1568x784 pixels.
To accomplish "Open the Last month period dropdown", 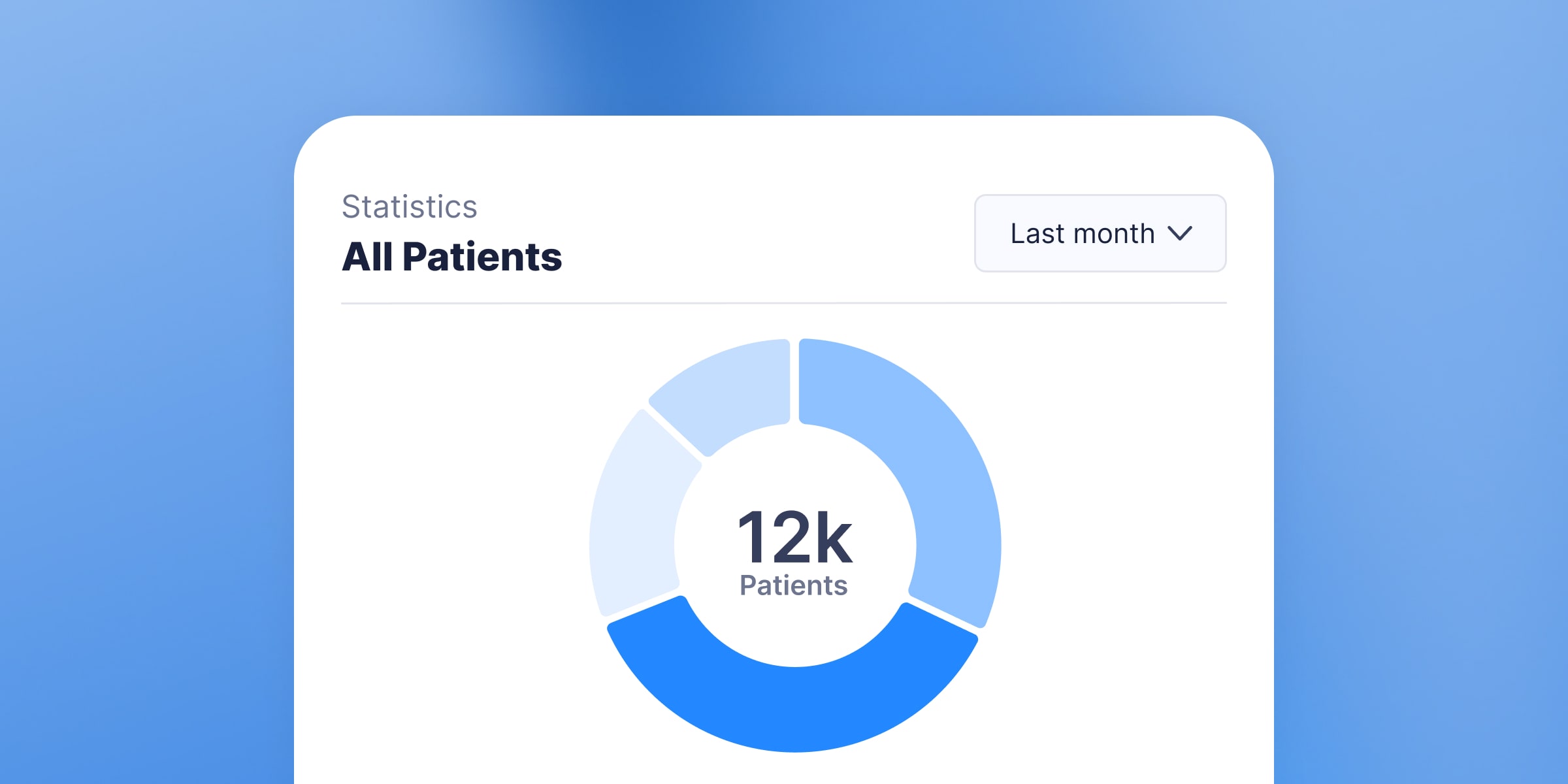I will pyautogui.click(x=1100, y=233).
